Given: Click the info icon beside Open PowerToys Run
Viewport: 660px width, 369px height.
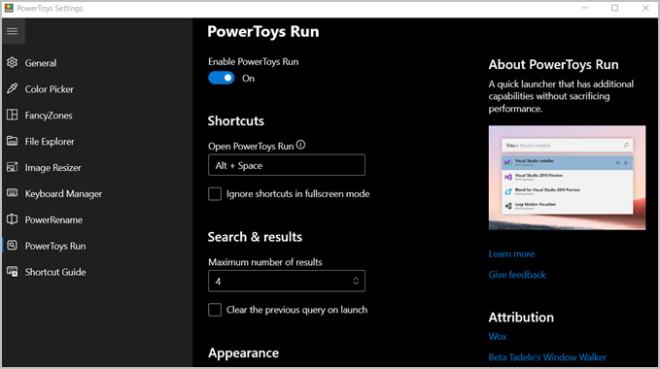Looking at the screenshot, I should [x=300, y=145].
